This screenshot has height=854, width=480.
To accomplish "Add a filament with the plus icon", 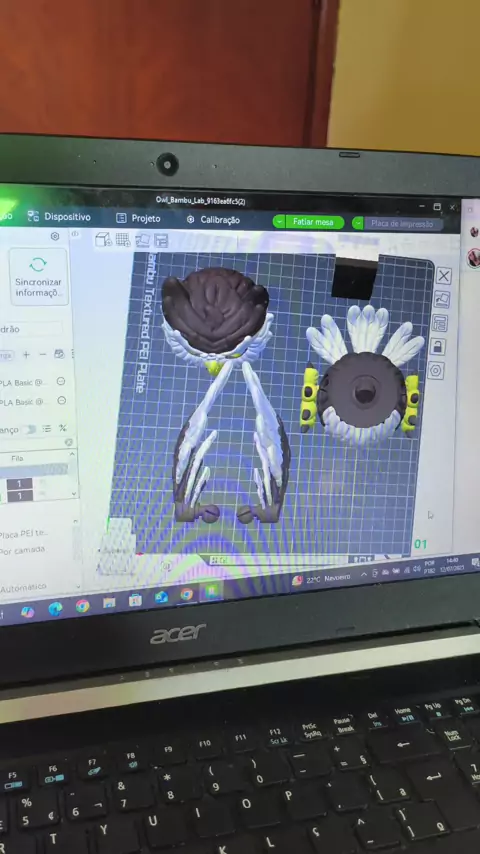I will 26,355.
